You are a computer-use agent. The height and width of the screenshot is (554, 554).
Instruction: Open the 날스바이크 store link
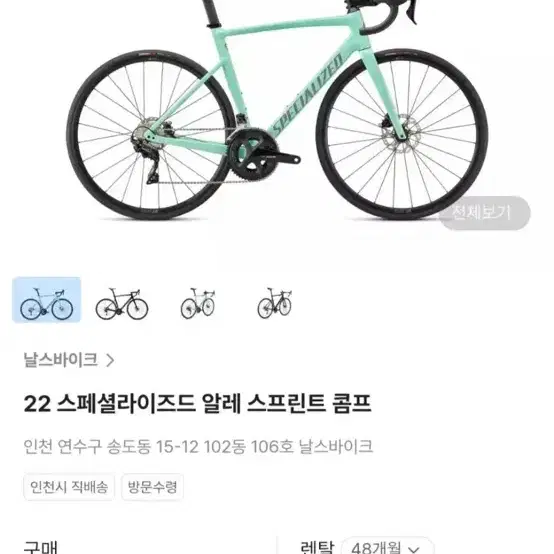click(61, 360)
